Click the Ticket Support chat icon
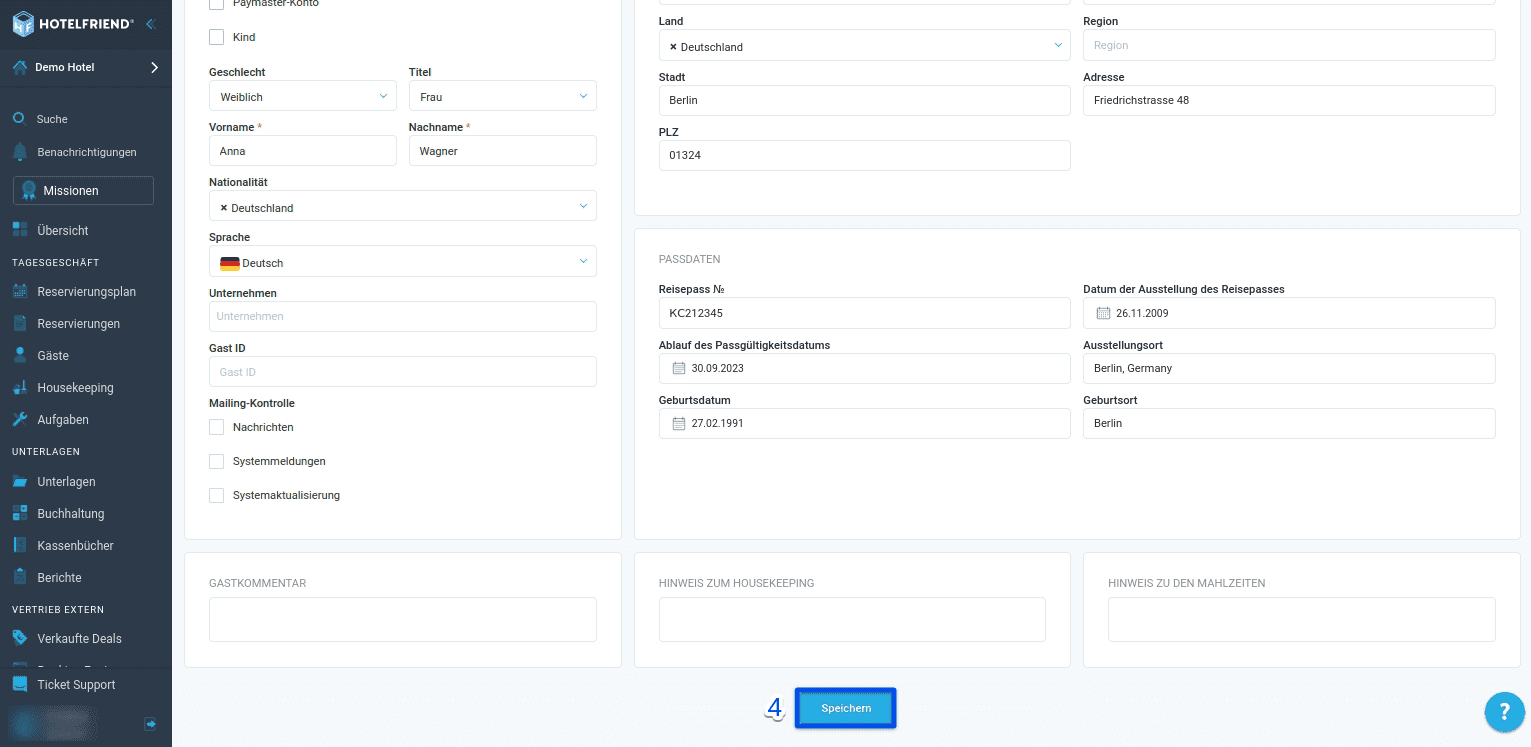 click(x=20, y=684)
